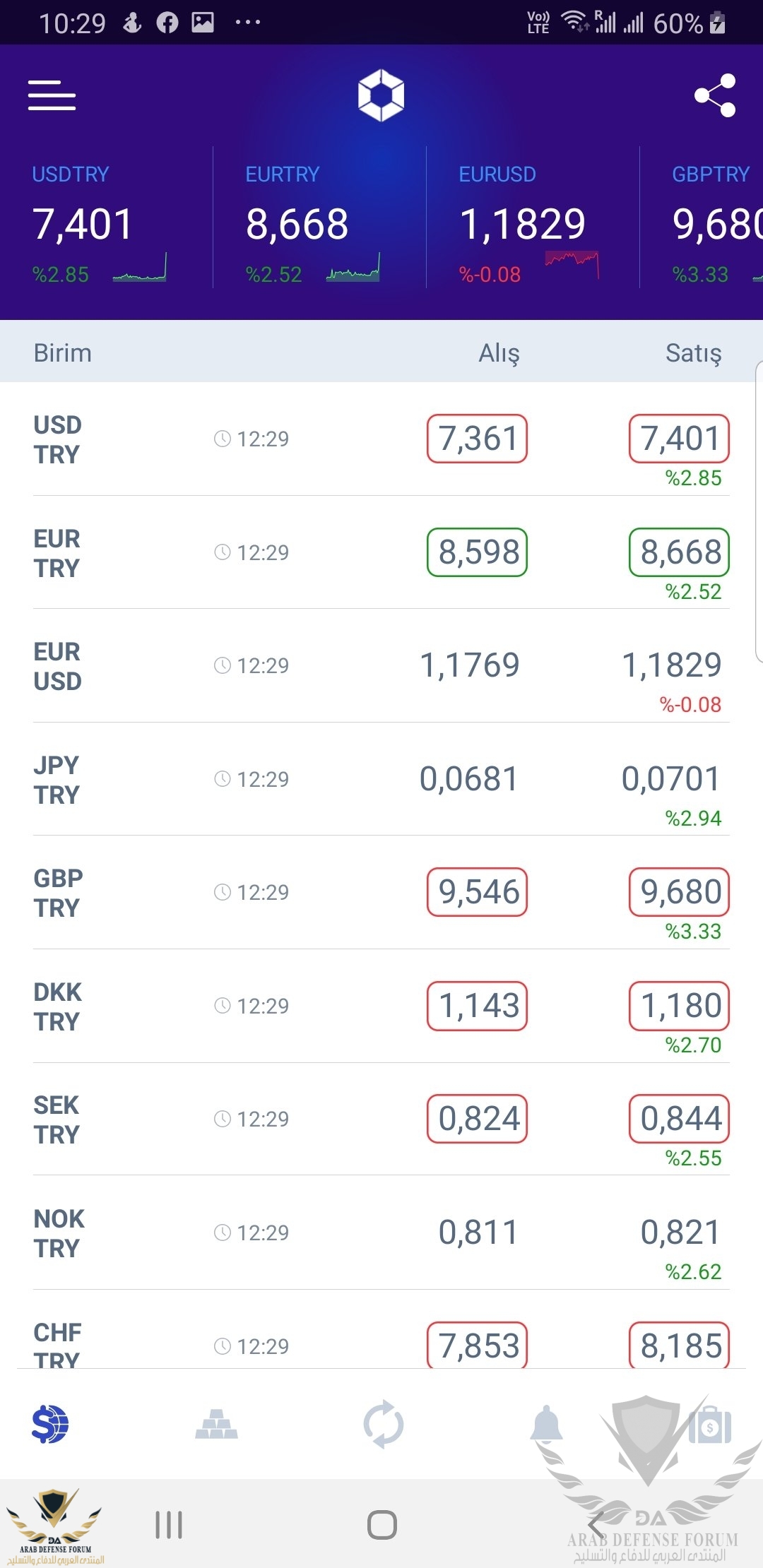763x1568 pixels.
Task: Open the gold bars tab
Action: click(216, 1424)
